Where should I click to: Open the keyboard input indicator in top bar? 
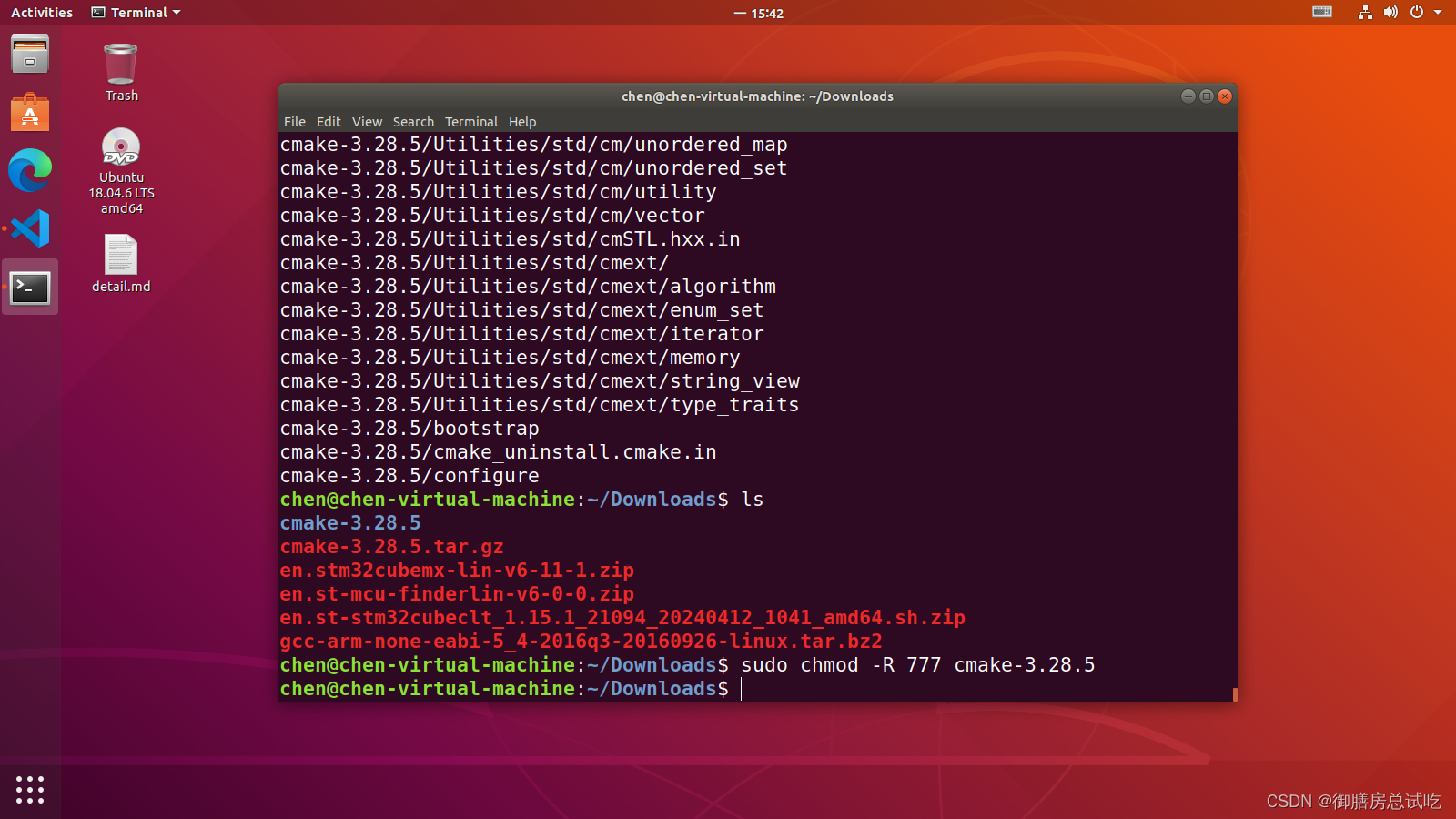1322,12
